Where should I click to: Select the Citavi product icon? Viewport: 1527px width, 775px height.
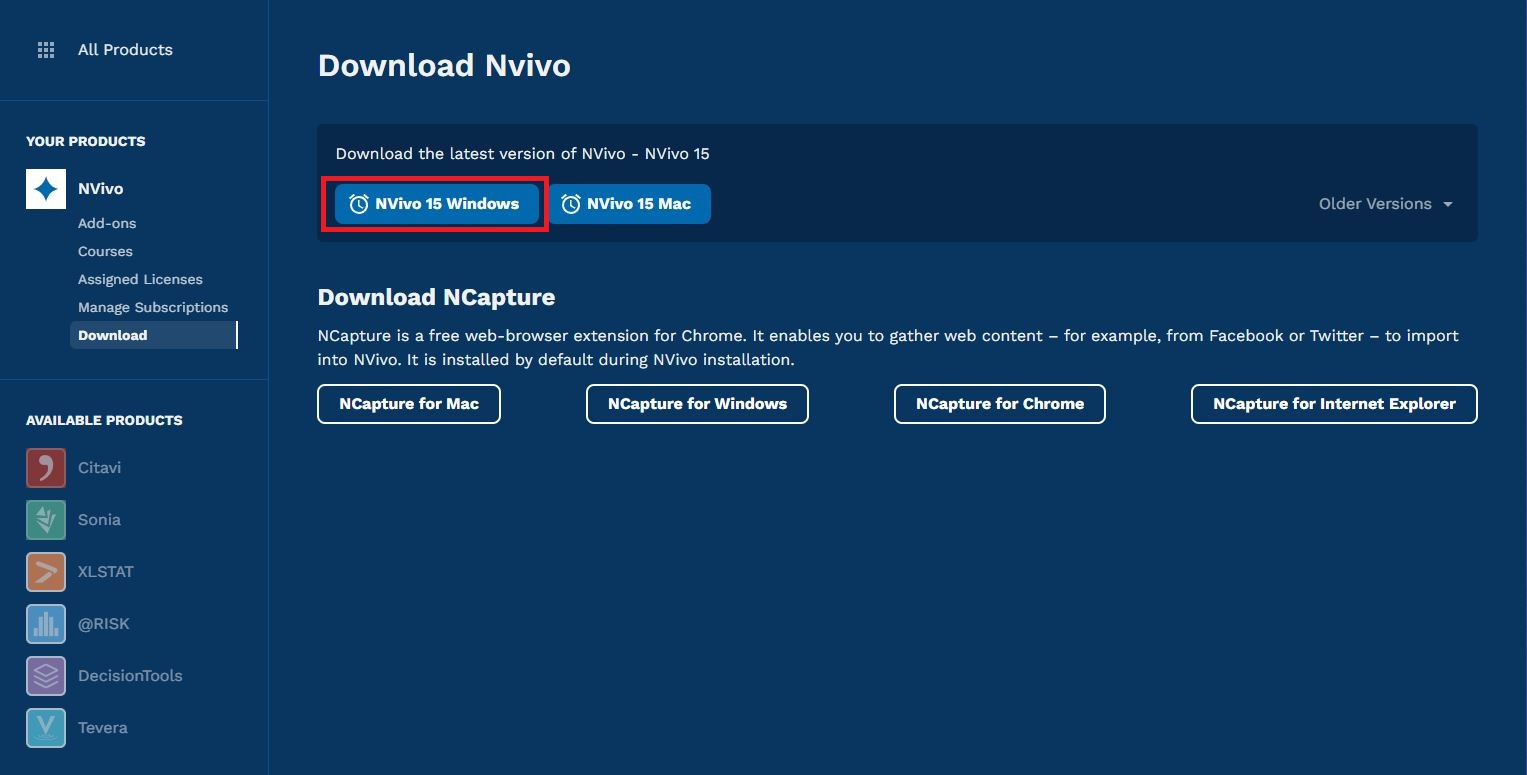tap(46, 468)
